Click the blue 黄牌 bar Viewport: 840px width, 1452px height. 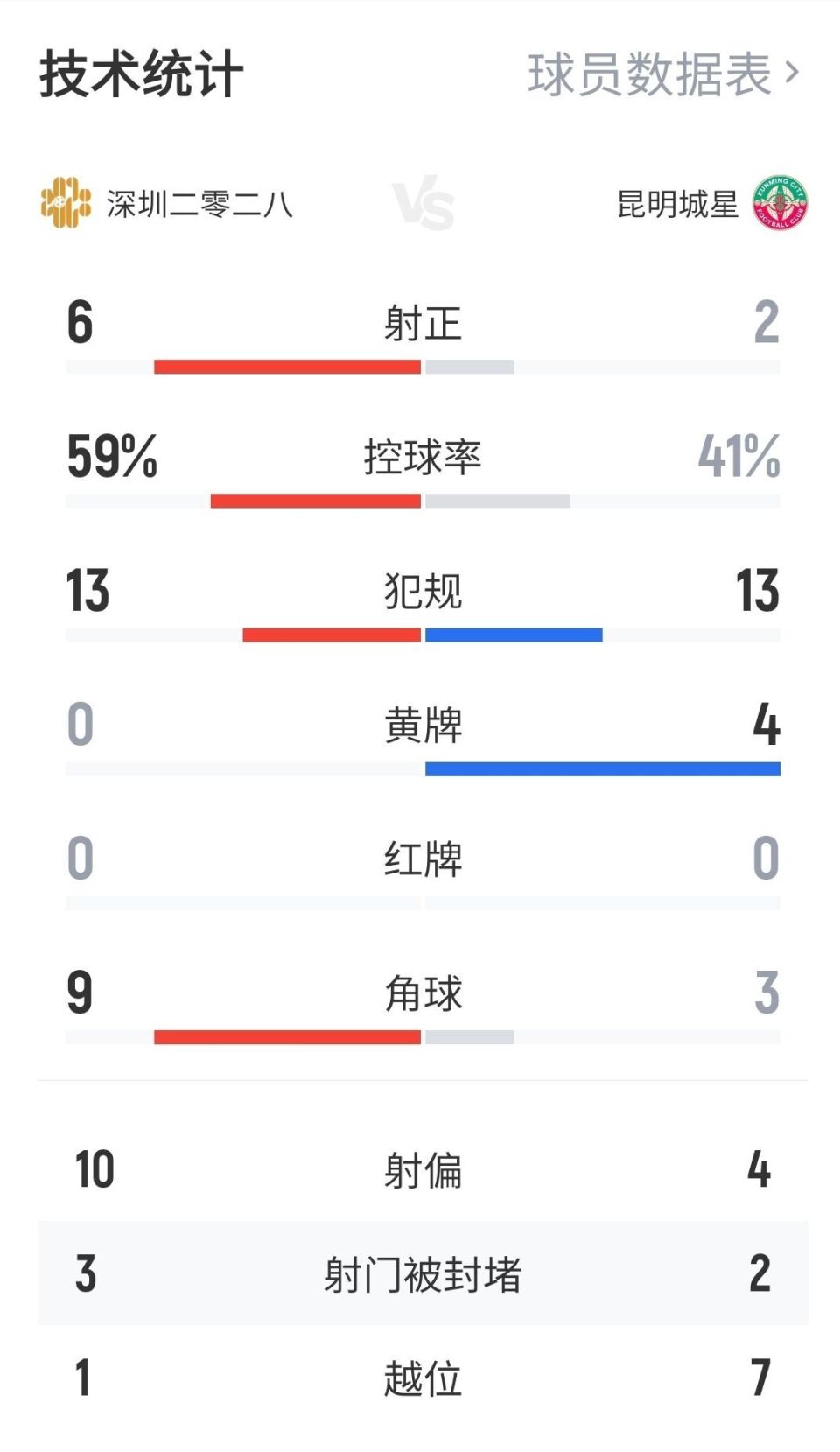click(x=603, y=768)
